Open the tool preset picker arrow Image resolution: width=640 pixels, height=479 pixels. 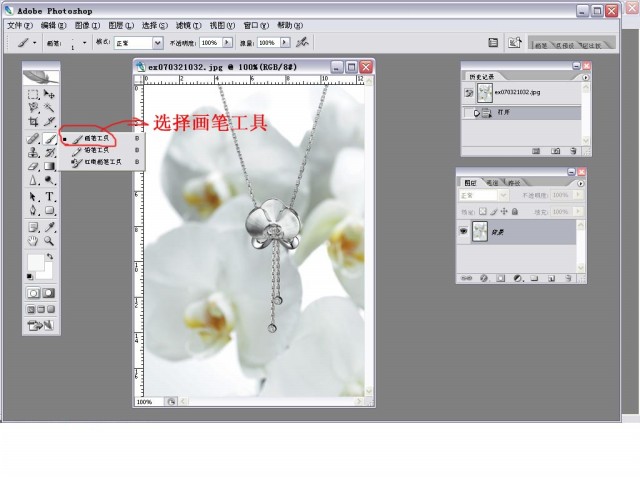[x=35, y=42]
